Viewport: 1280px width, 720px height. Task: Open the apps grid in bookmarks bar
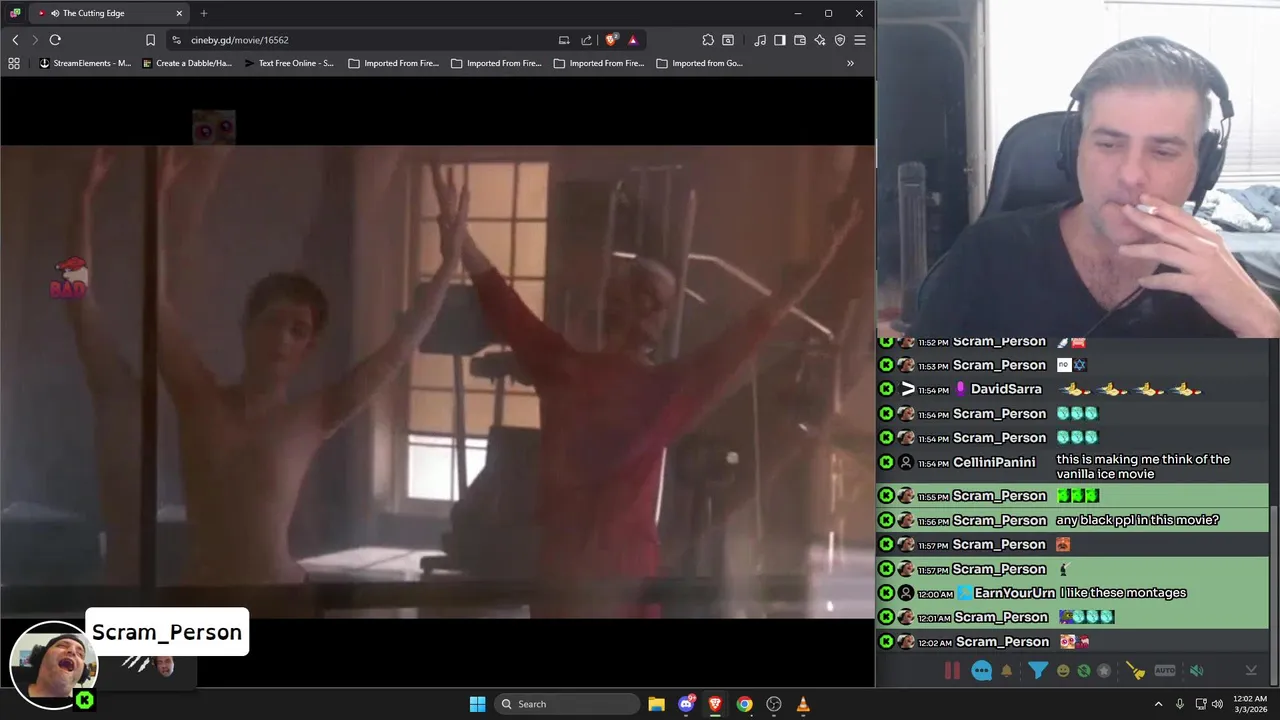click(14, 63)
